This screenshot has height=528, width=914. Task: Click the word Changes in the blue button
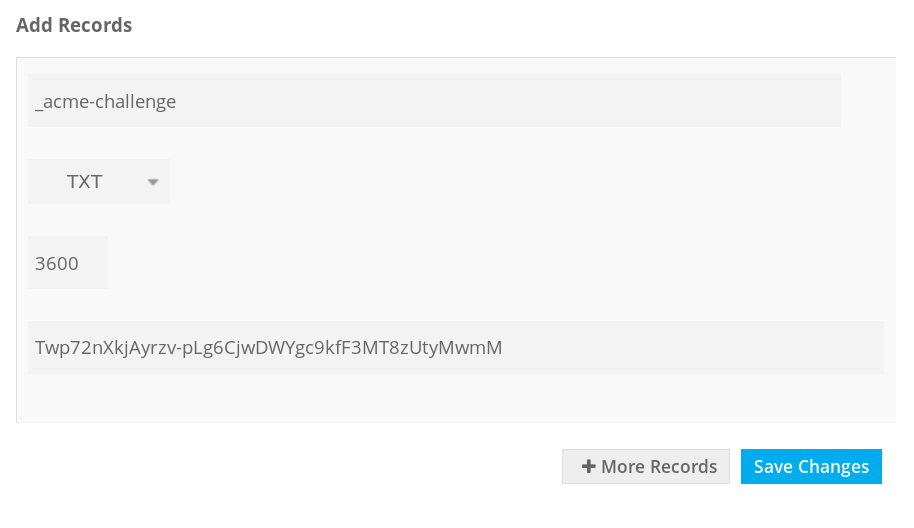[834, 467]
